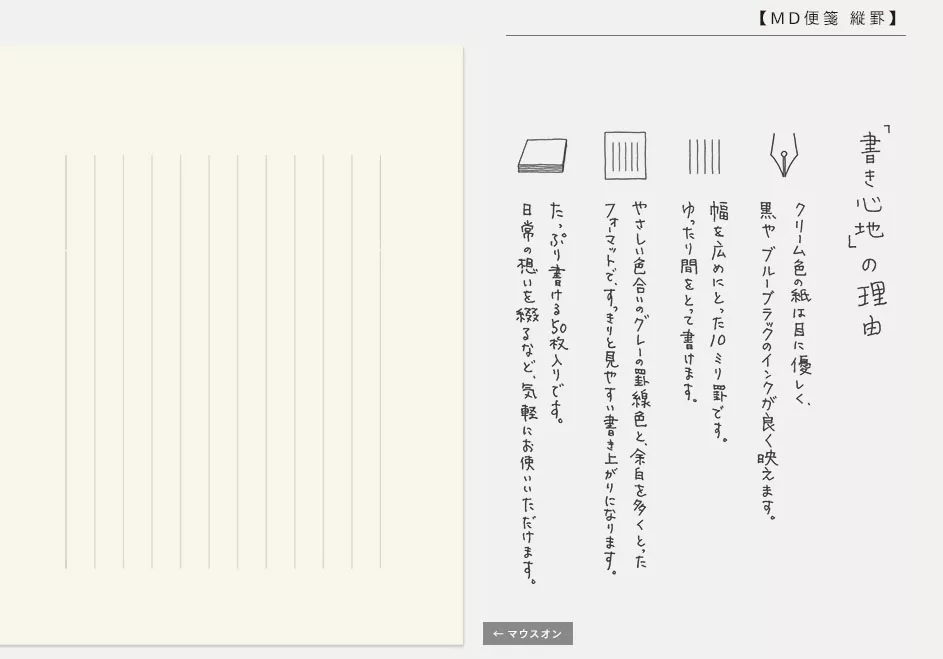Image resolution: width=943 pixels, height=659 pixels.
Task: Click the ruled lines on the cream letter paper
Action: 223,362
